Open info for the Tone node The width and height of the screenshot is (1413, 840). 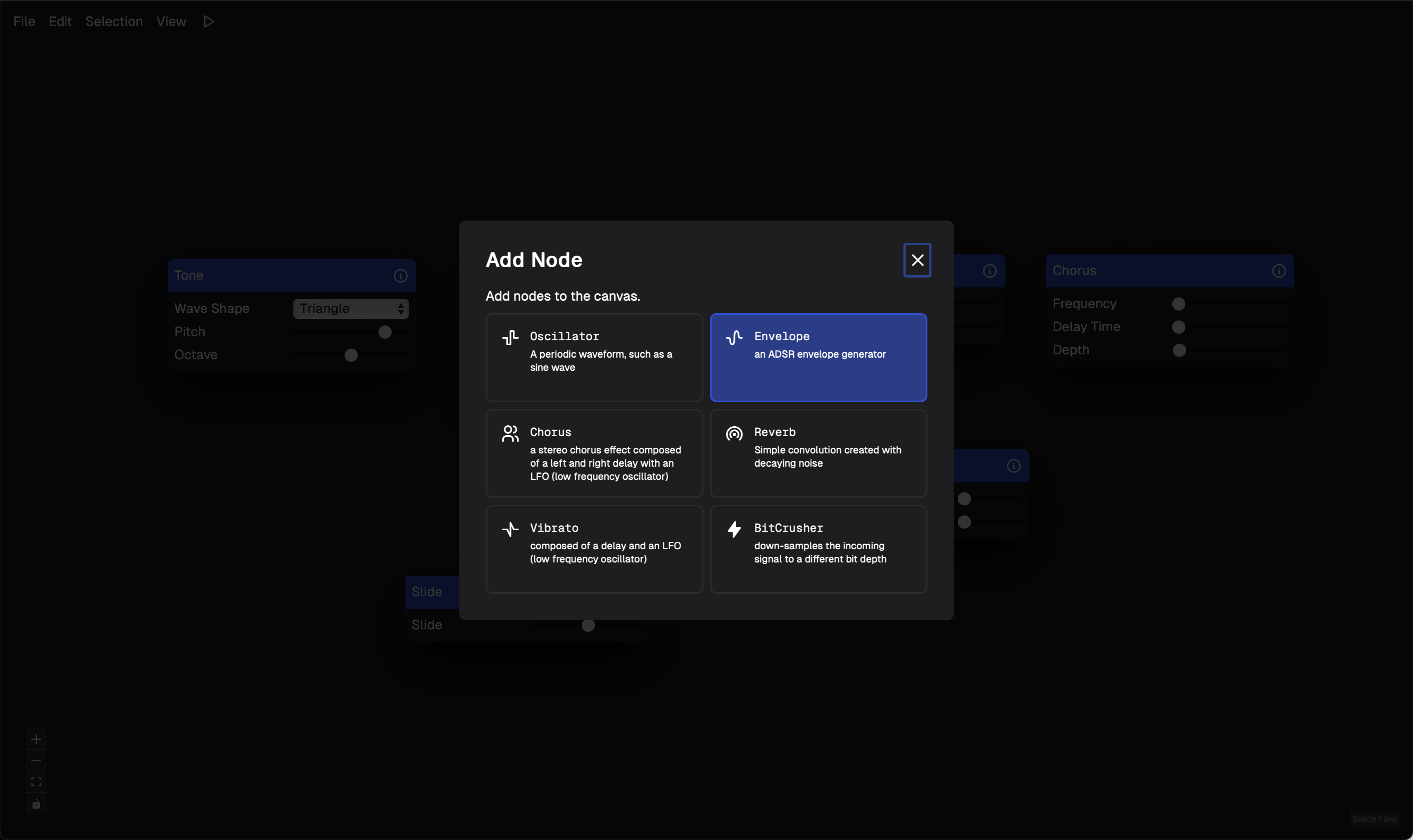point(400,275)
